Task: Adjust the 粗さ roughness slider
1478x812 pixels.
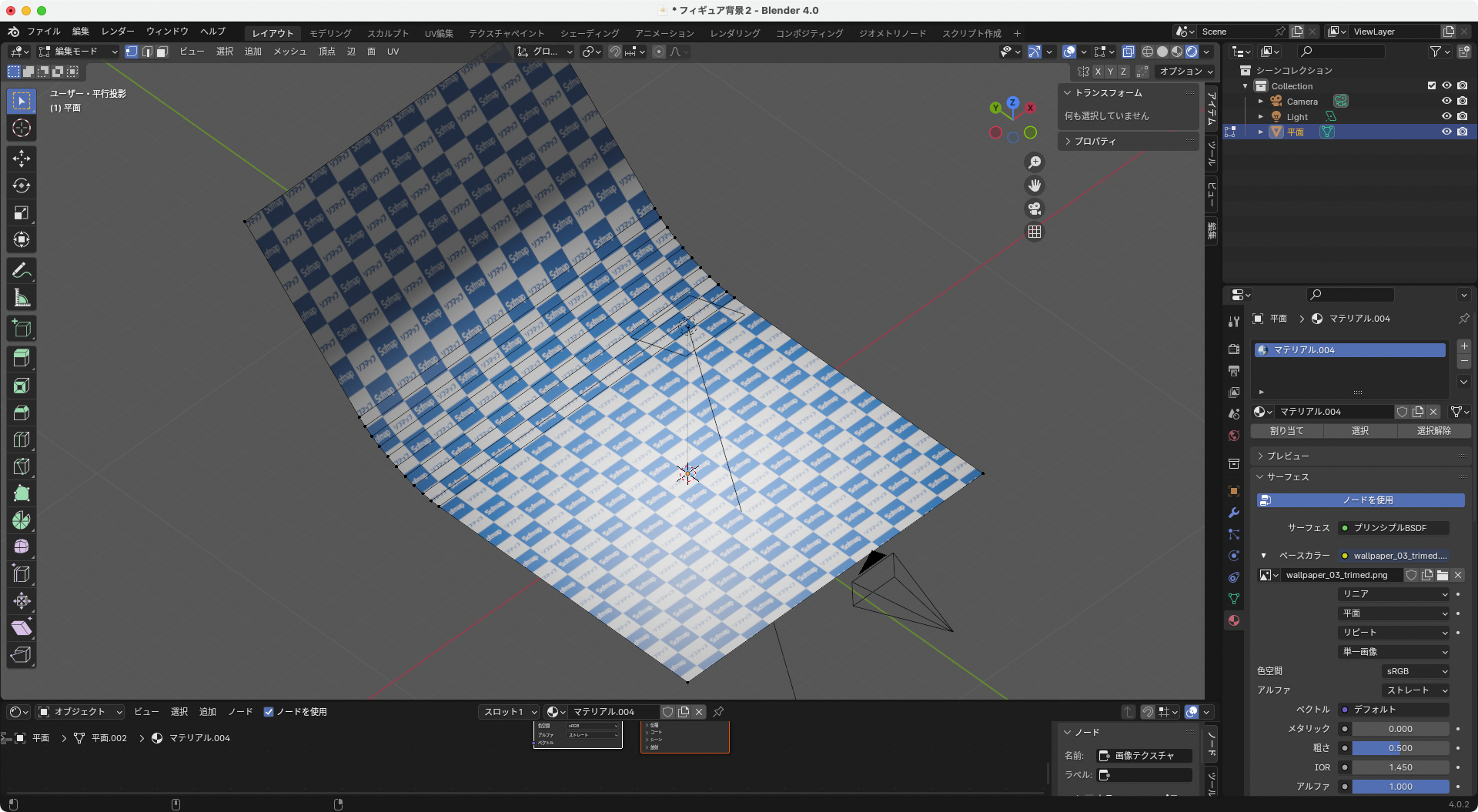Action: (1400, 747)
